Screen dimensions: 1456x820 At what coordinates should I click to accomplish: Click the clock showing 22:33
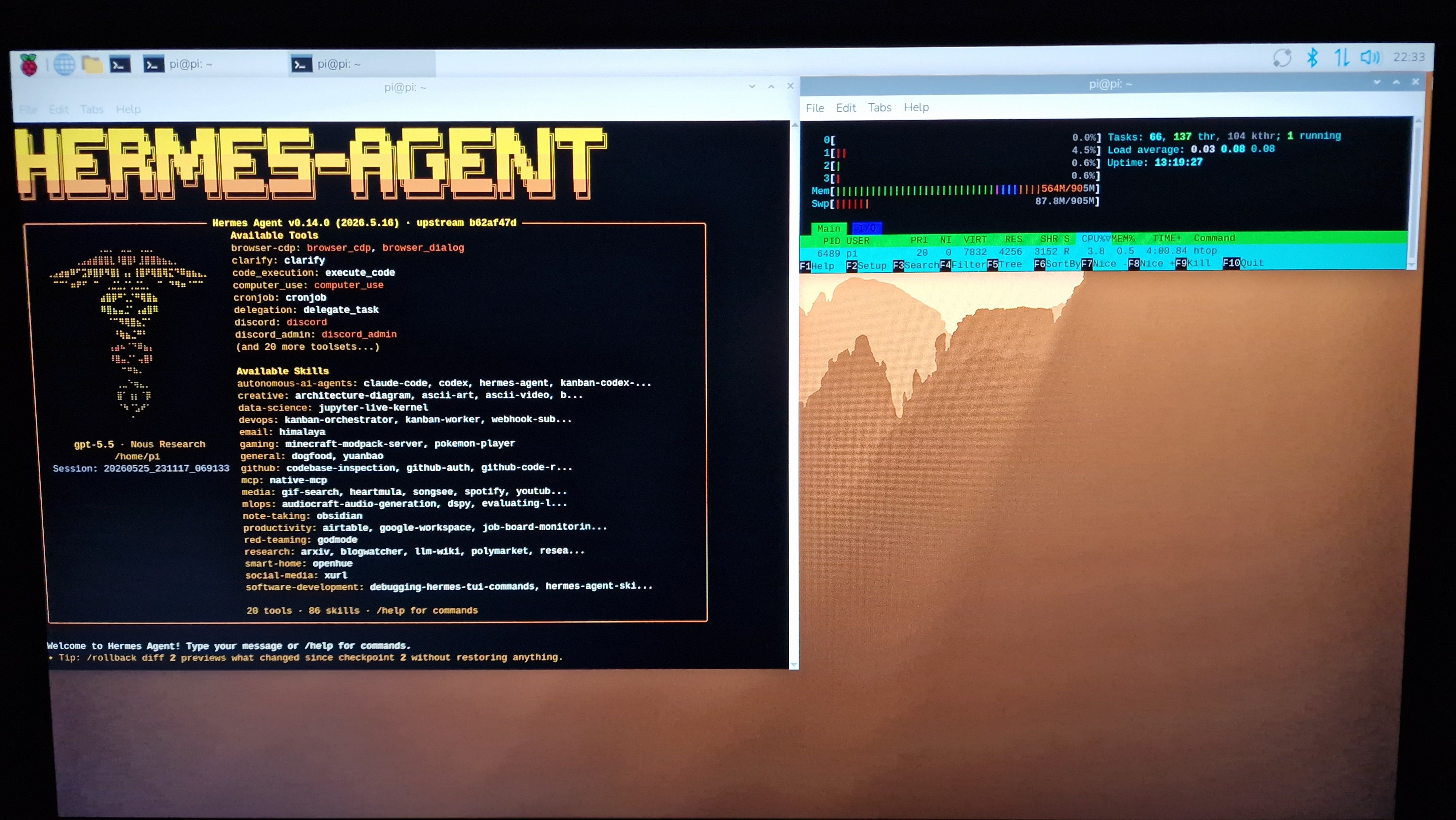pyautogui.click(x=1409, y=57)
